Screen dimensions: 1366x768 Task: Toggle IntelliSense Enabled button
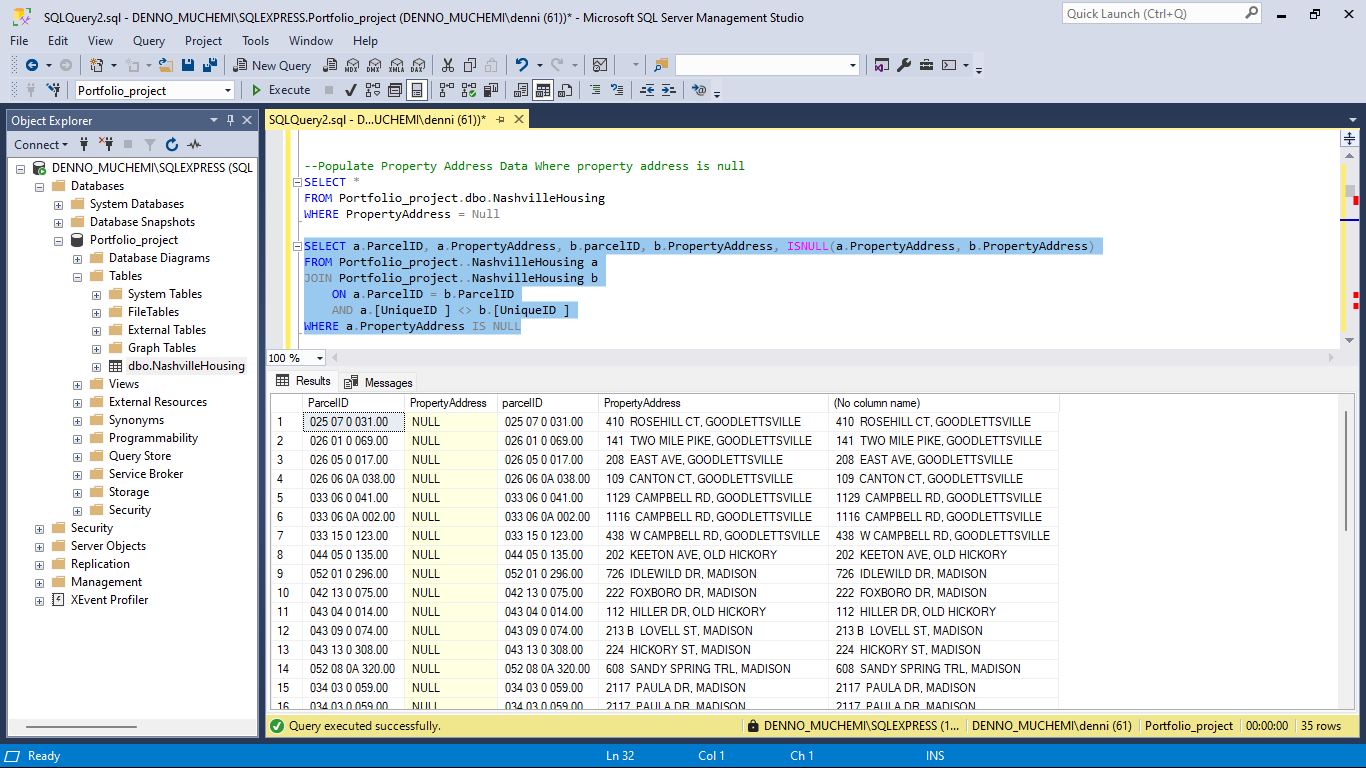[417, 90]
